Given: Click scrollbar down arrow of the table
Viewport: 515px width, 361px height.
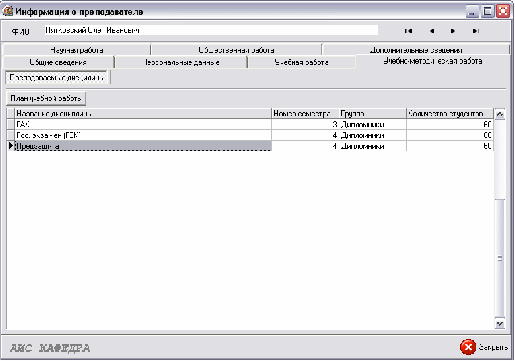Looking at the screenshot, I should coord(499,324).
